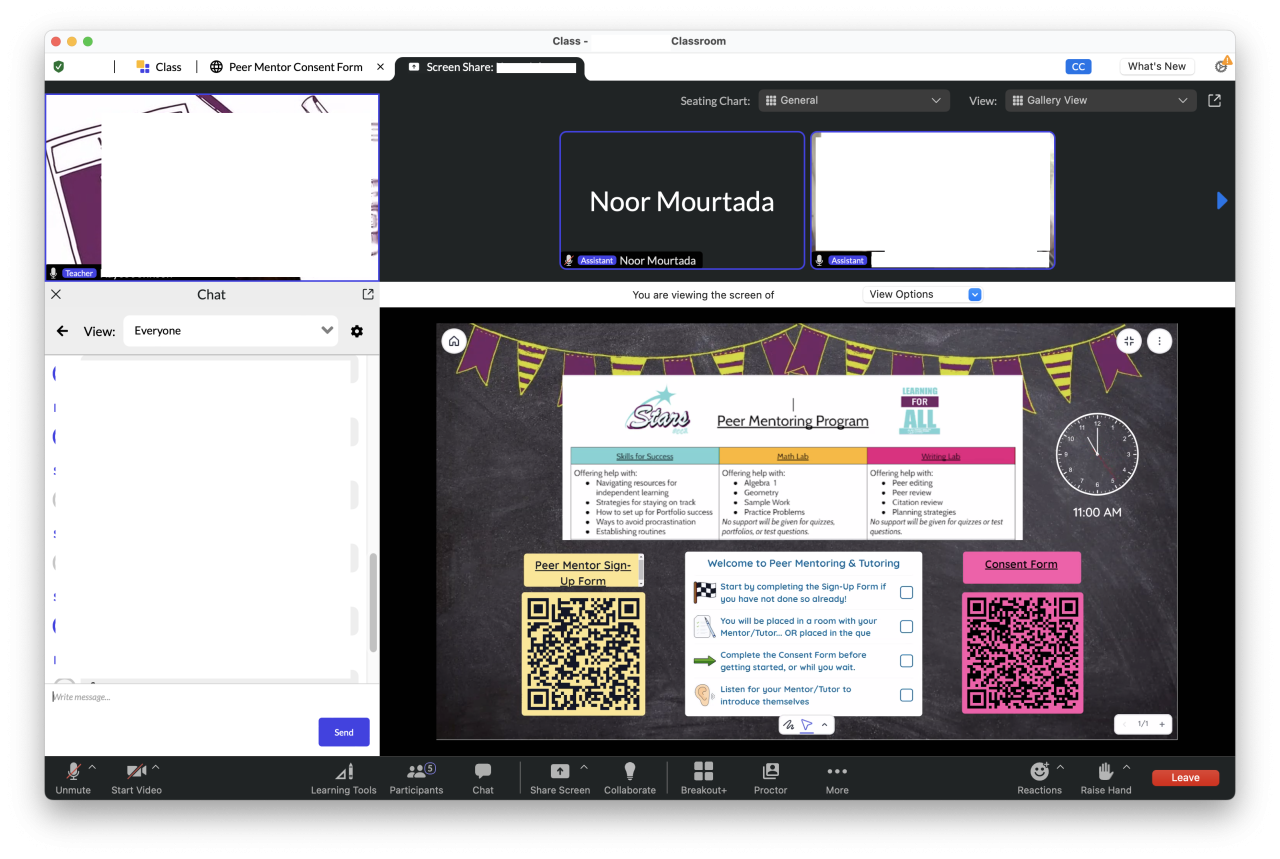This screenshot has height=859, width=1280.
Task: Select Noor Mourtada's video tile
Action: tap(682, 201)
